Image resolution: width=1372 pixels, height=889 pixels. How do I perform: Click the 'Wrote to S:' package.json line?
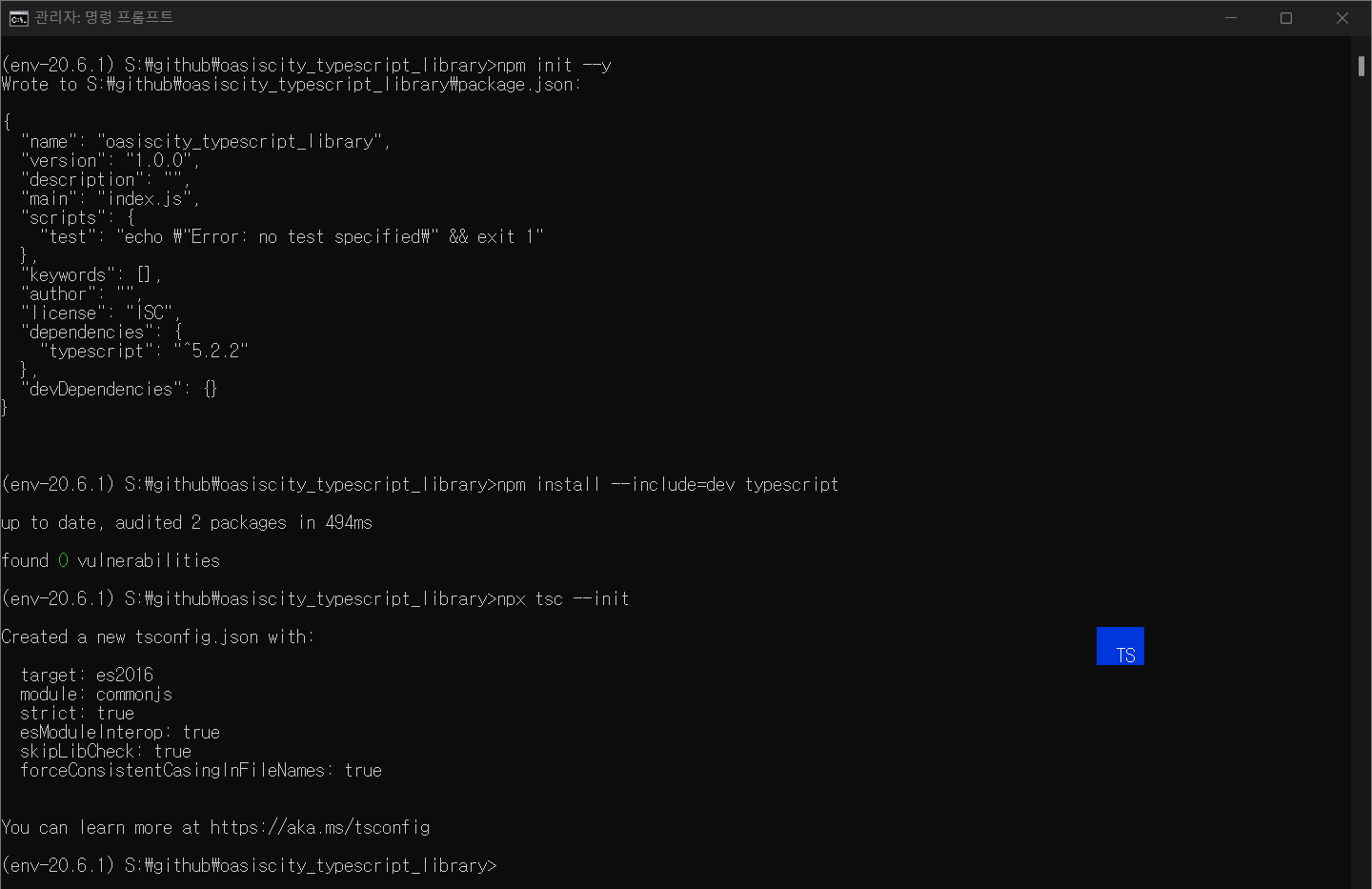pos(292,84)
